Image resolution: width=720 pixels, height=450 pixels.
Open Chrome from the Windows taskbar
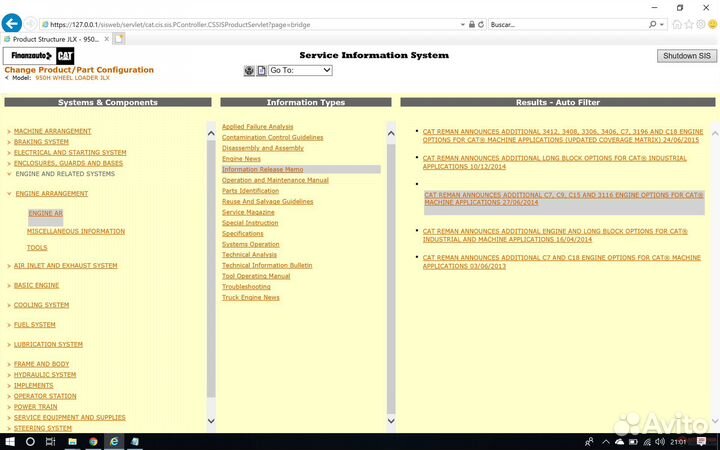(93, 441)
